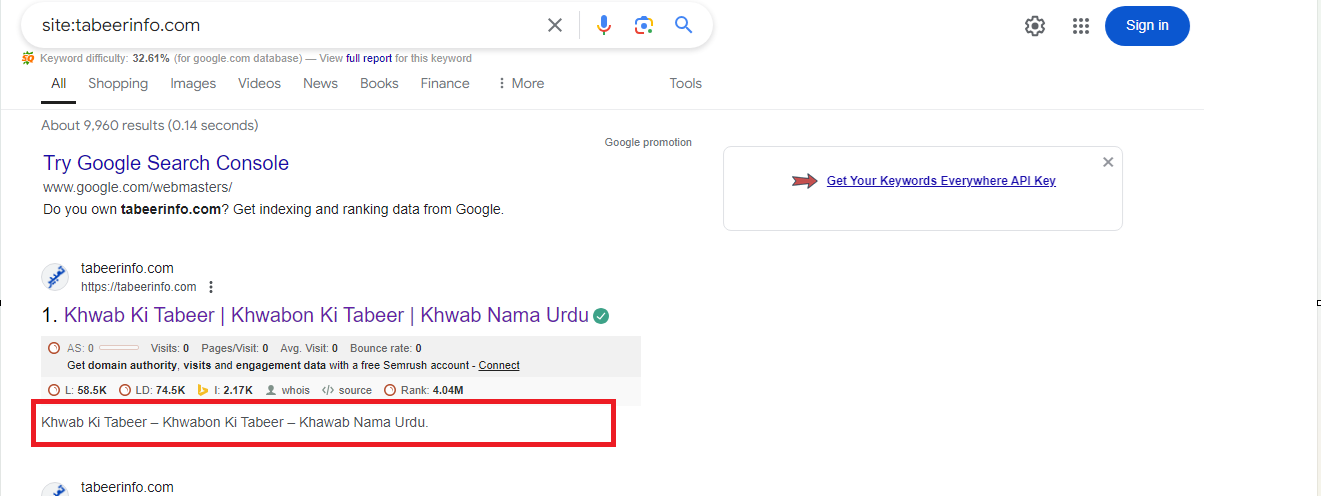Open the Khwab Ki Tabeer result link
1321x496 pixels.
tap(326, 315)
